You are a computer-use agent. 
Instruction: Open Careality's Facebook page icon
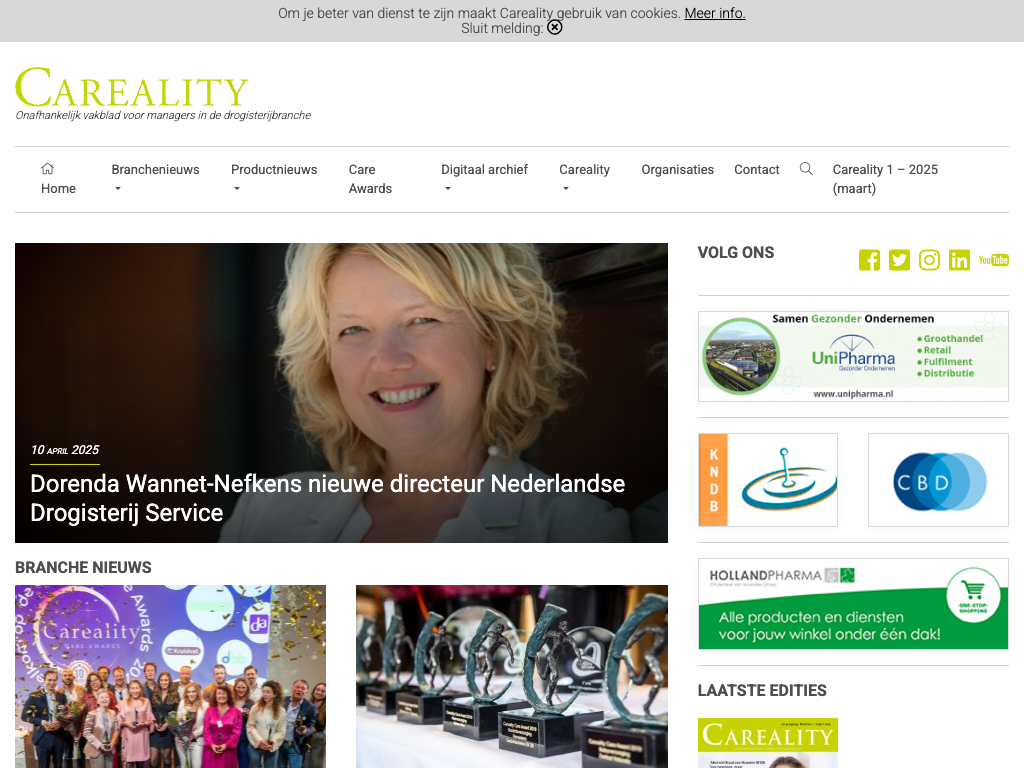869,260
